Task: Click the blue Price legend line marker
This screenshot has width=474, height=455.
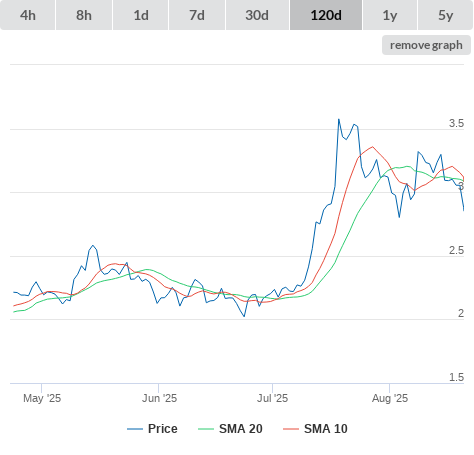Action: (x=135, y=429)
